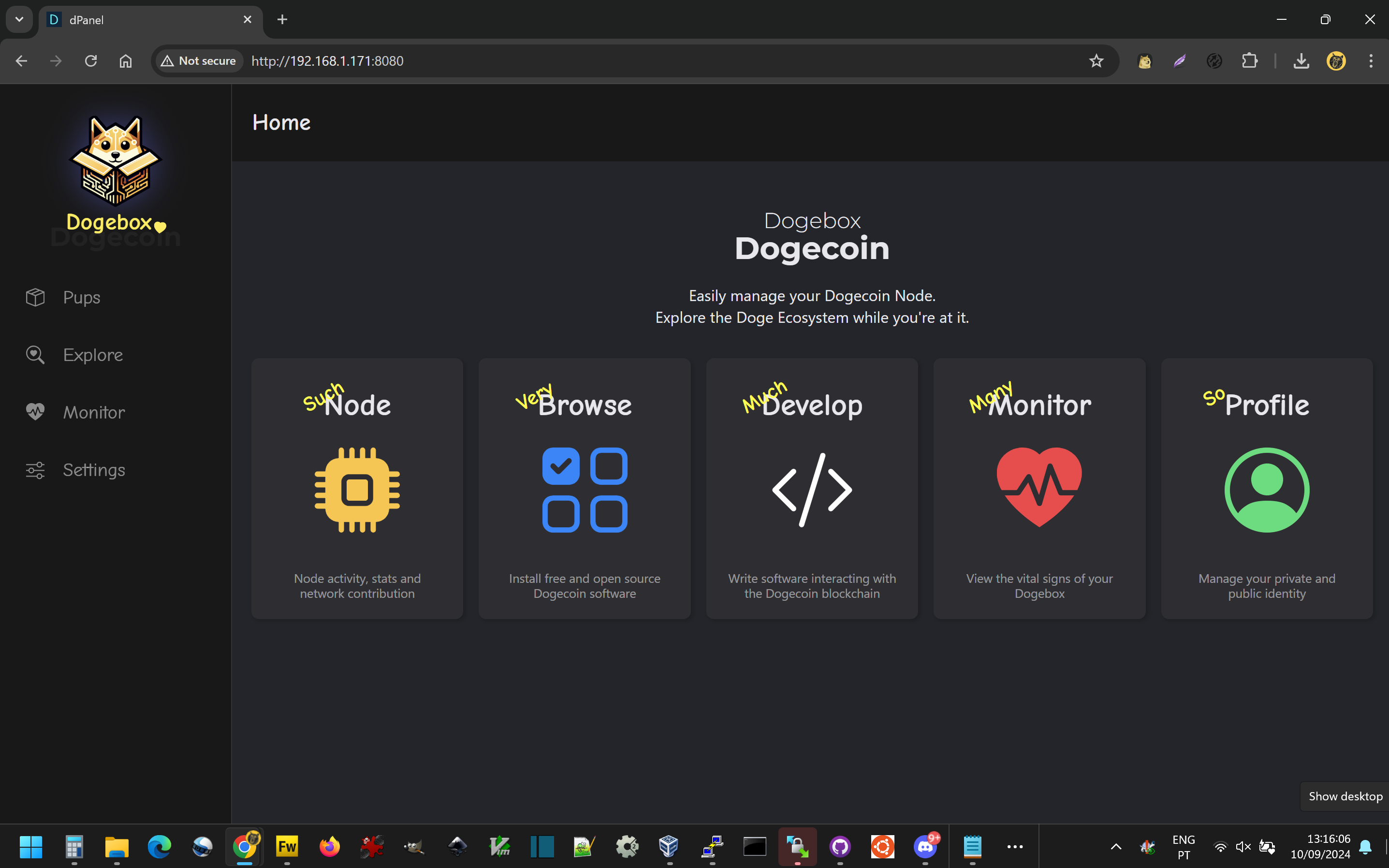Click 'Write software interacting with the Dogecoin blockchain'
This screenshot has width=1389, height=868.
point(812,586)
